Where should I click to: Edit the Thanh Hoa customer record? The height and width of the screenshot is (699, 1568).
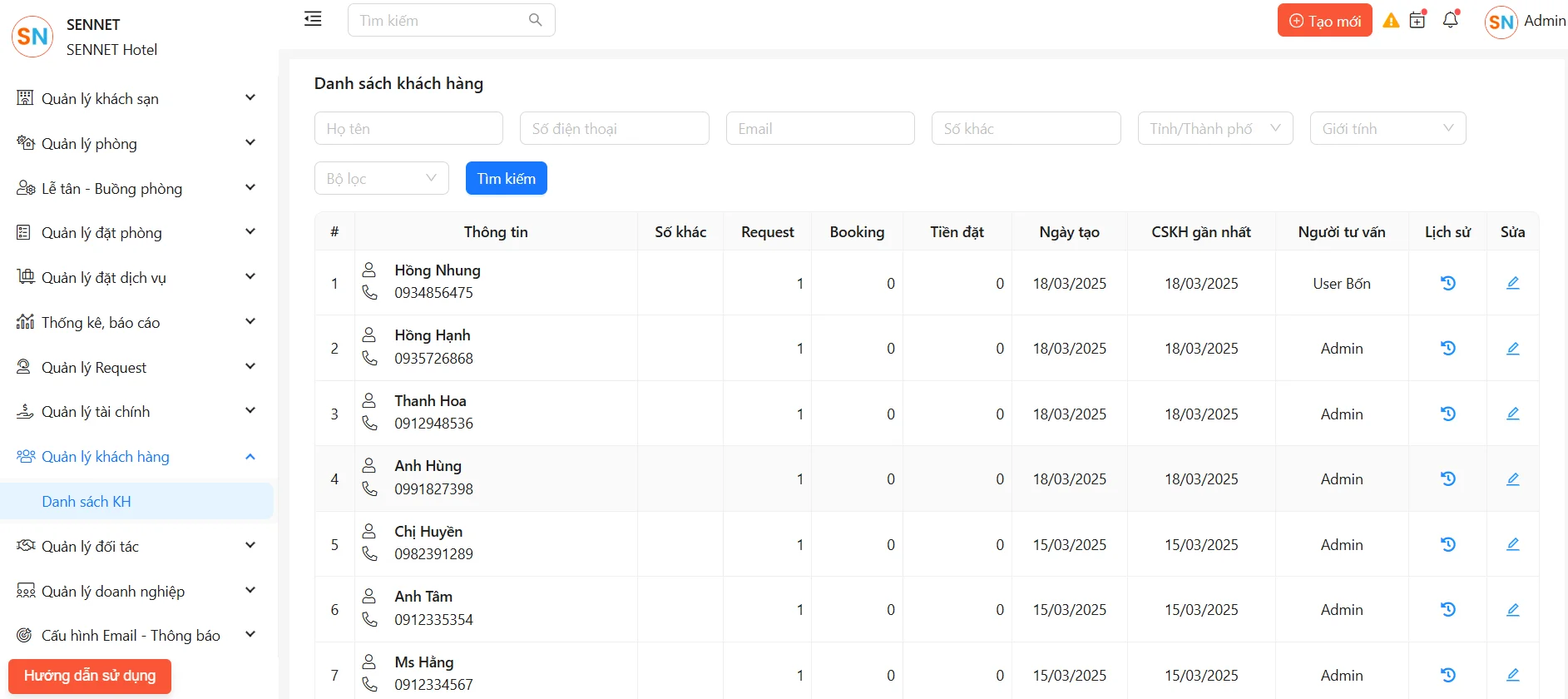1512,414
